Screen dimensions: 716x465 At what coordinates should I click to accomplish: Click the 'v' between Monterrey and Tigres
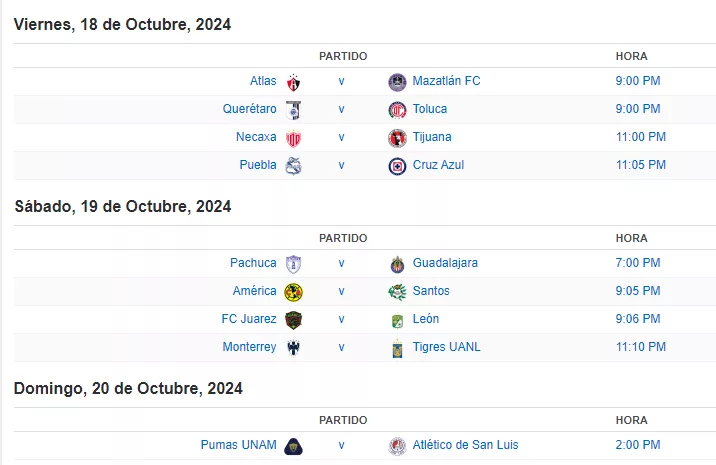tap(341, 348)
